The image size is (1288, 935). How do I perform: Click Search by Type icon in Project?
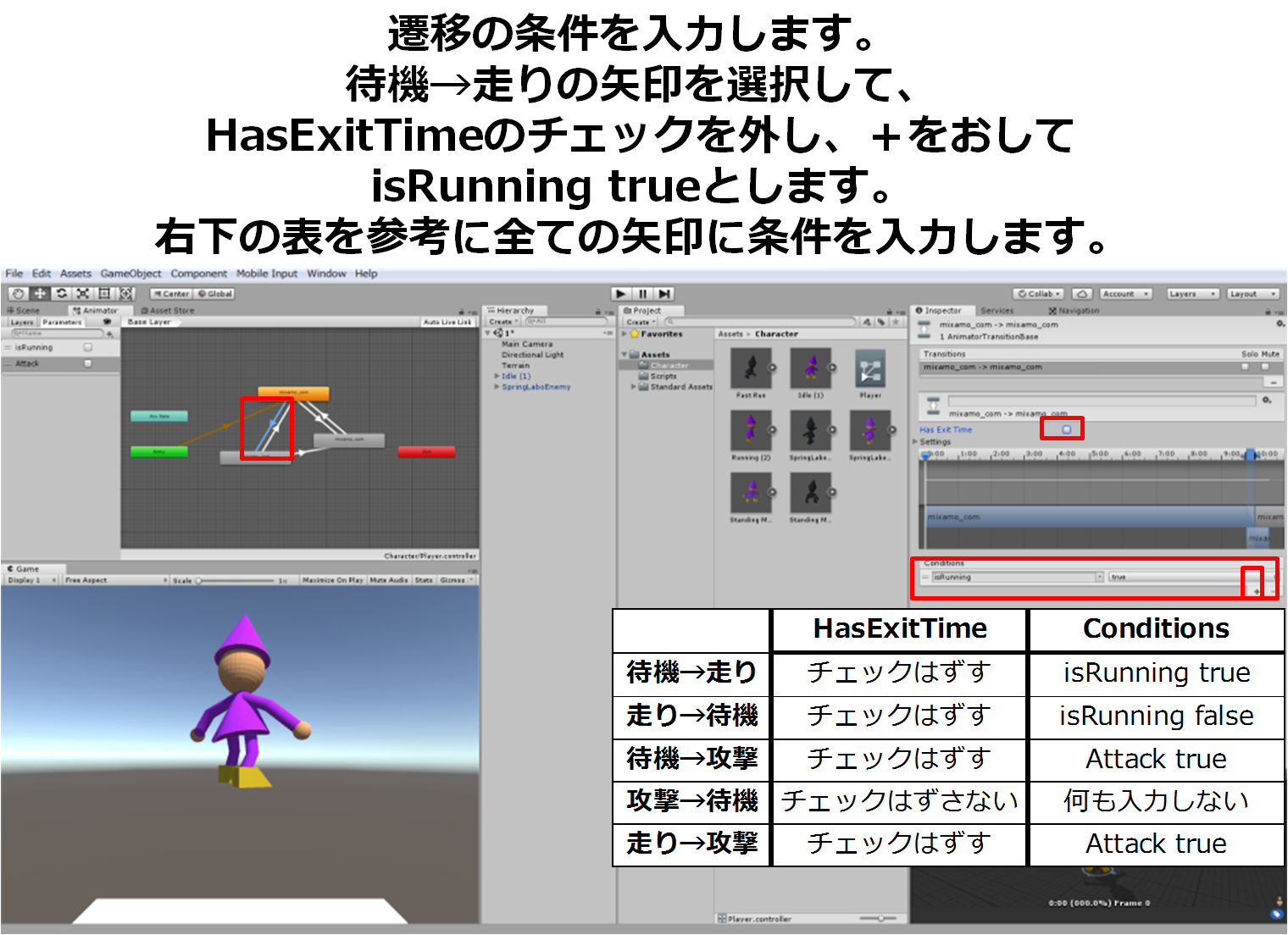[868, 322]
